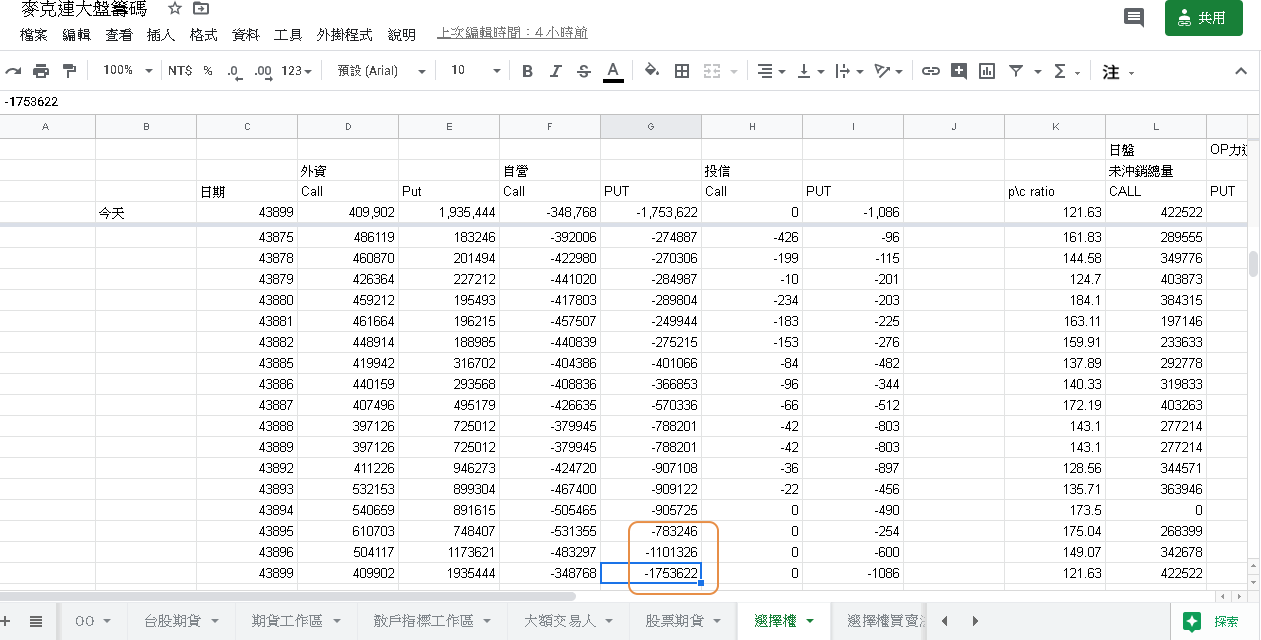Image resolution: width=1261 pixels, height=640 pixels.
Task: Click the 探索 explore button
Action: (1213, 621)
